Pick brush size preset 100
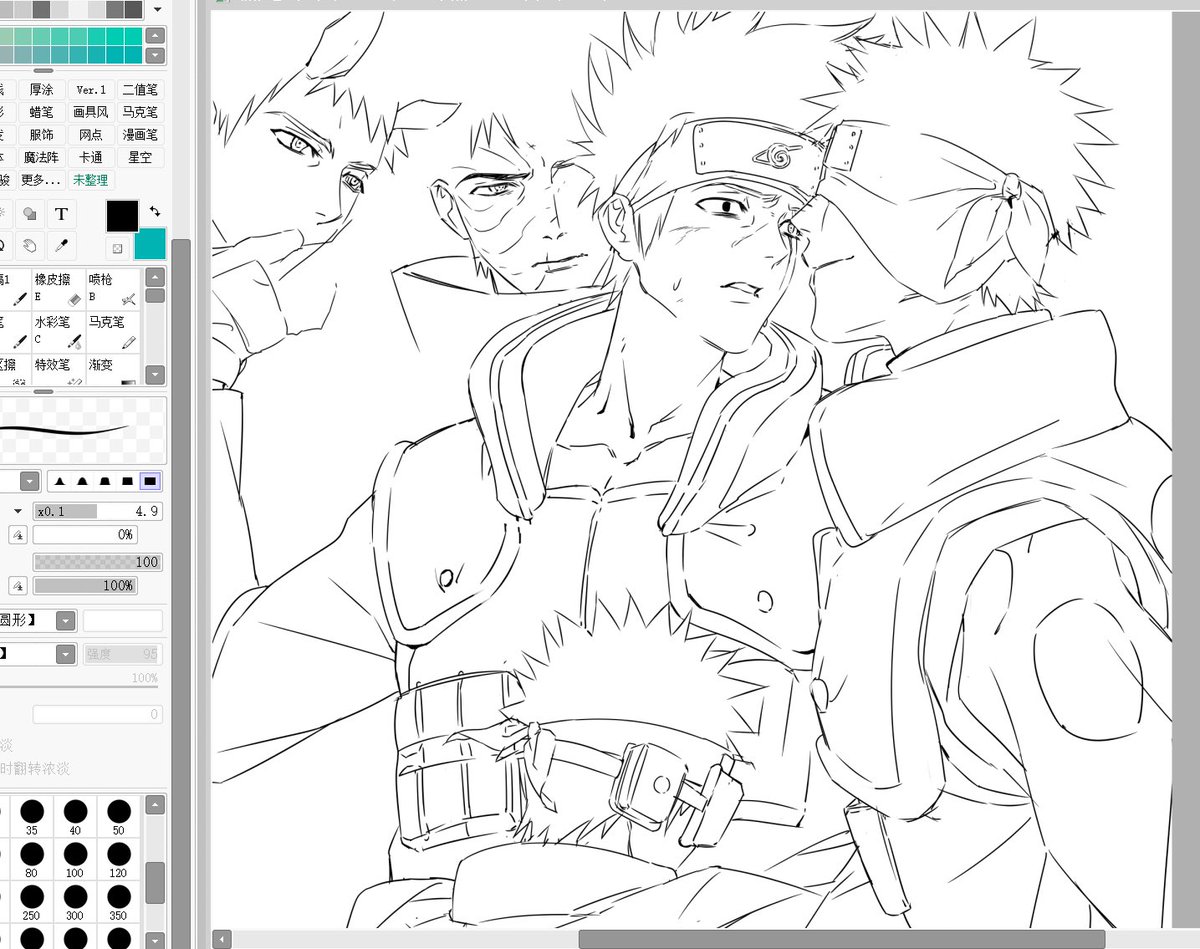 coord(75,858)
